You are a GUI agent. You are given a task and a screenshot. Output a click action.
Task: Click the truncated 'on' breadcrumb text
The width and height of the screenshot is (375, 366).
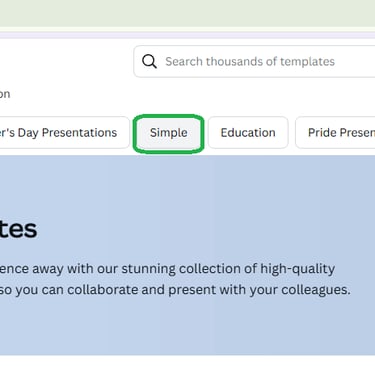click(5, 94)
